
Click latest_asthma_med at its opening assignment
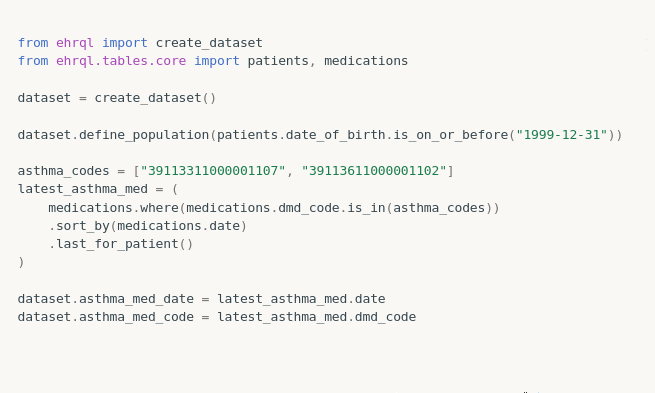pyautogui.click(x=83, y=189)
